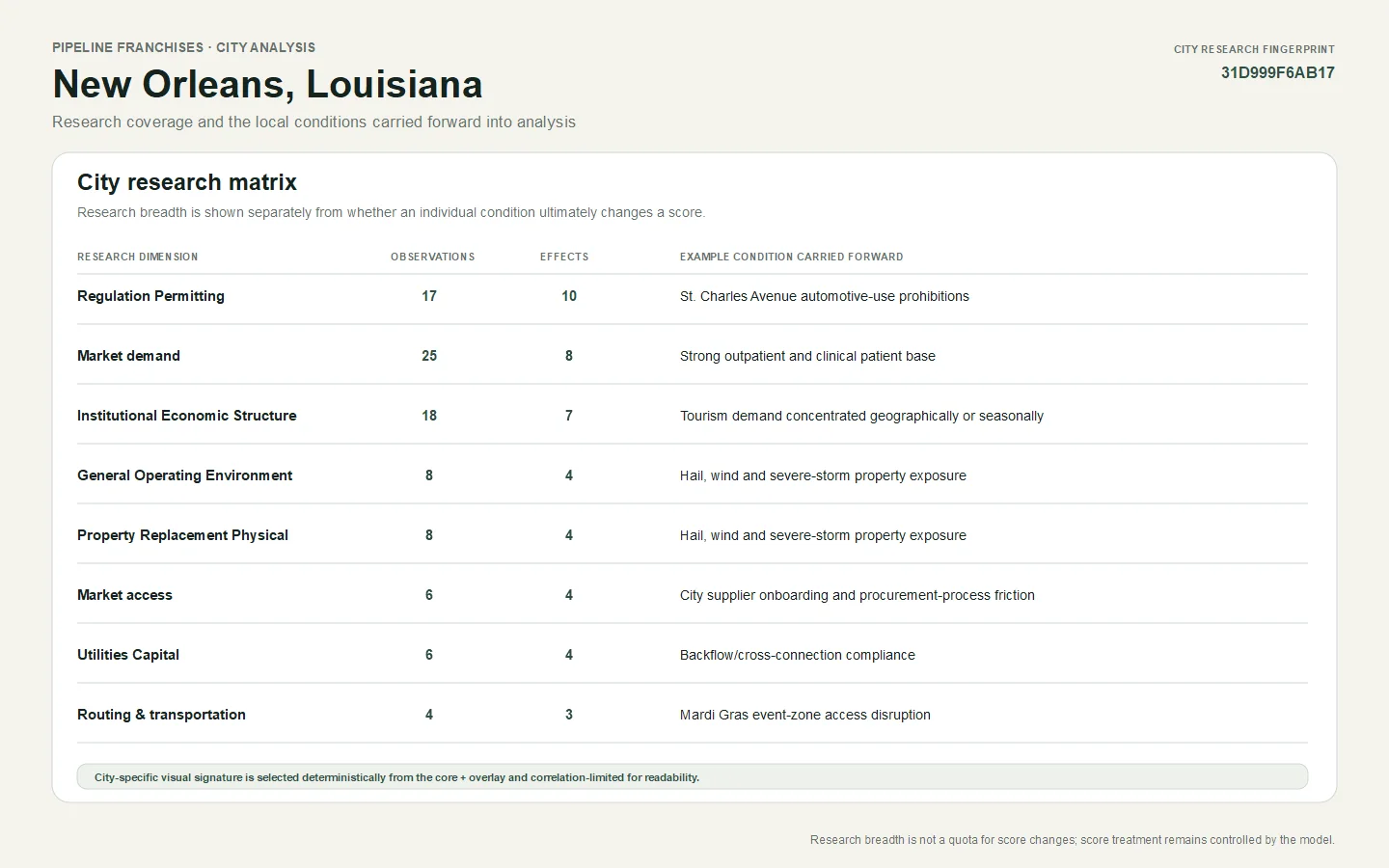The width and height of the screenshot is (1389, 868).
Task: Click the "Effects" column header
Action: pos(564,257)
